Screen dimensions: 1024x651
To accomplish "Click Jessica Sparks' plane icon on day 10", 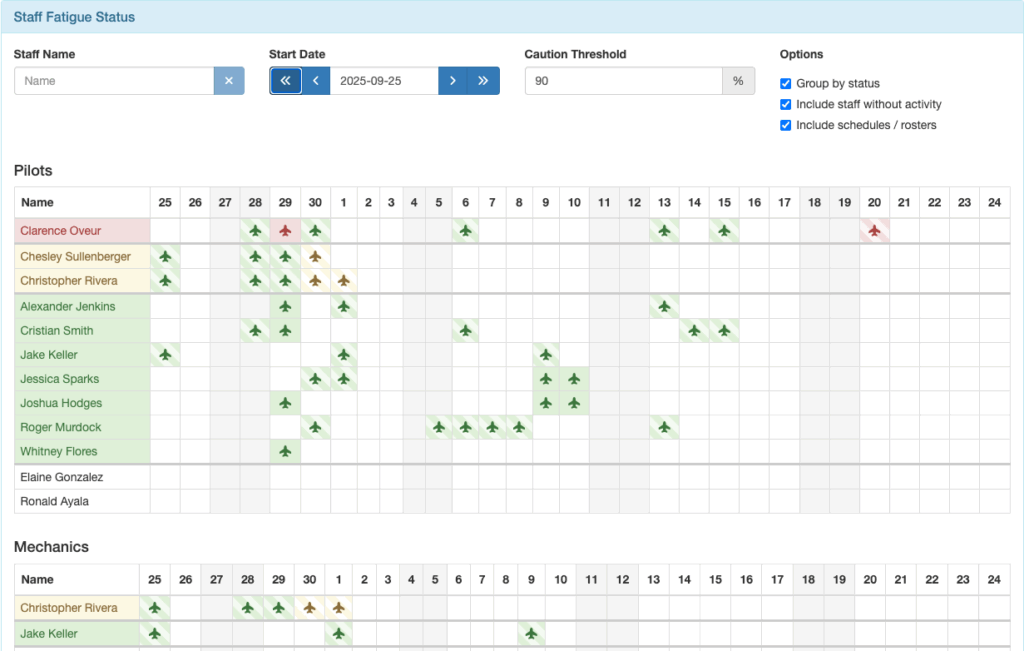I will [574, 379].
